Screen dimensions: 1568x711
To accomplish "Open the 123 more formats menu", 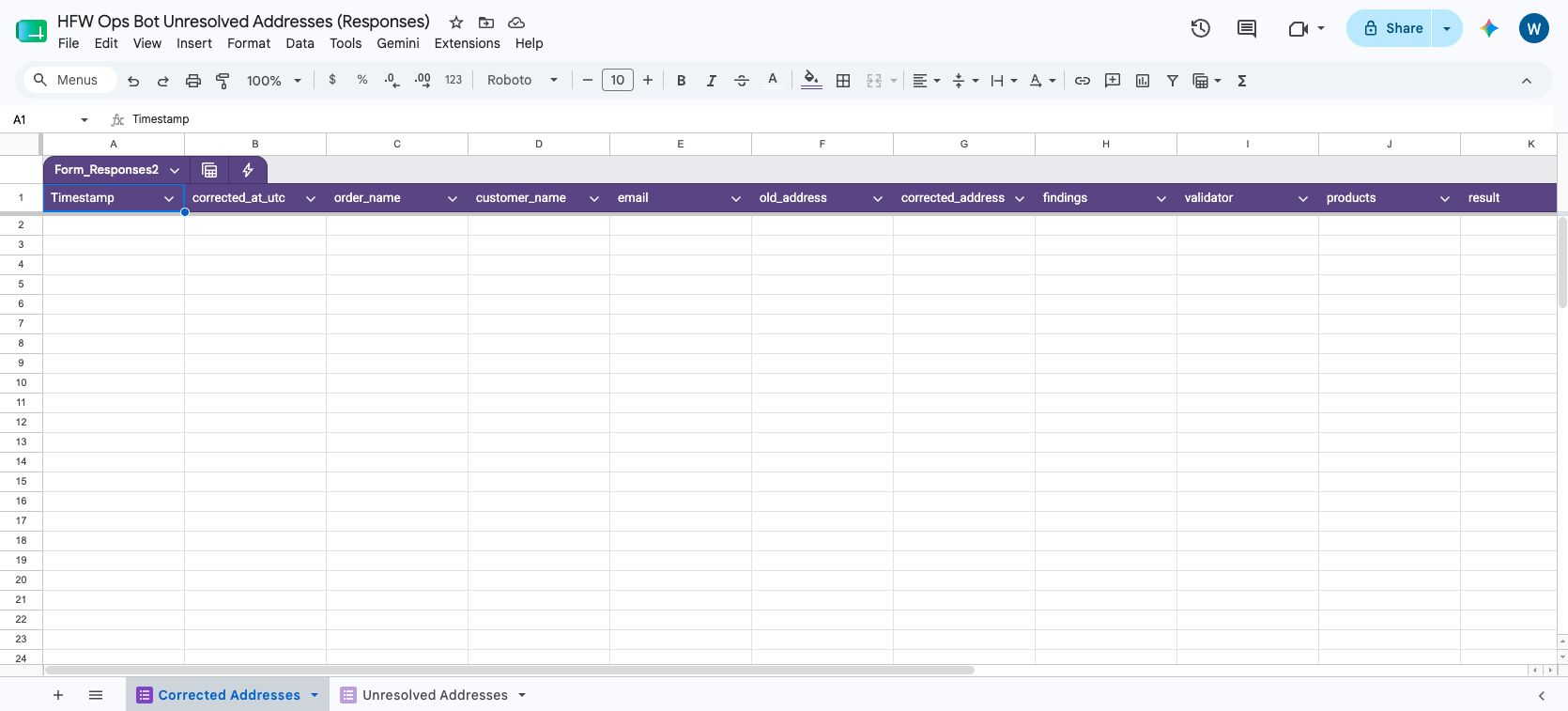I will tap(453, 80).
